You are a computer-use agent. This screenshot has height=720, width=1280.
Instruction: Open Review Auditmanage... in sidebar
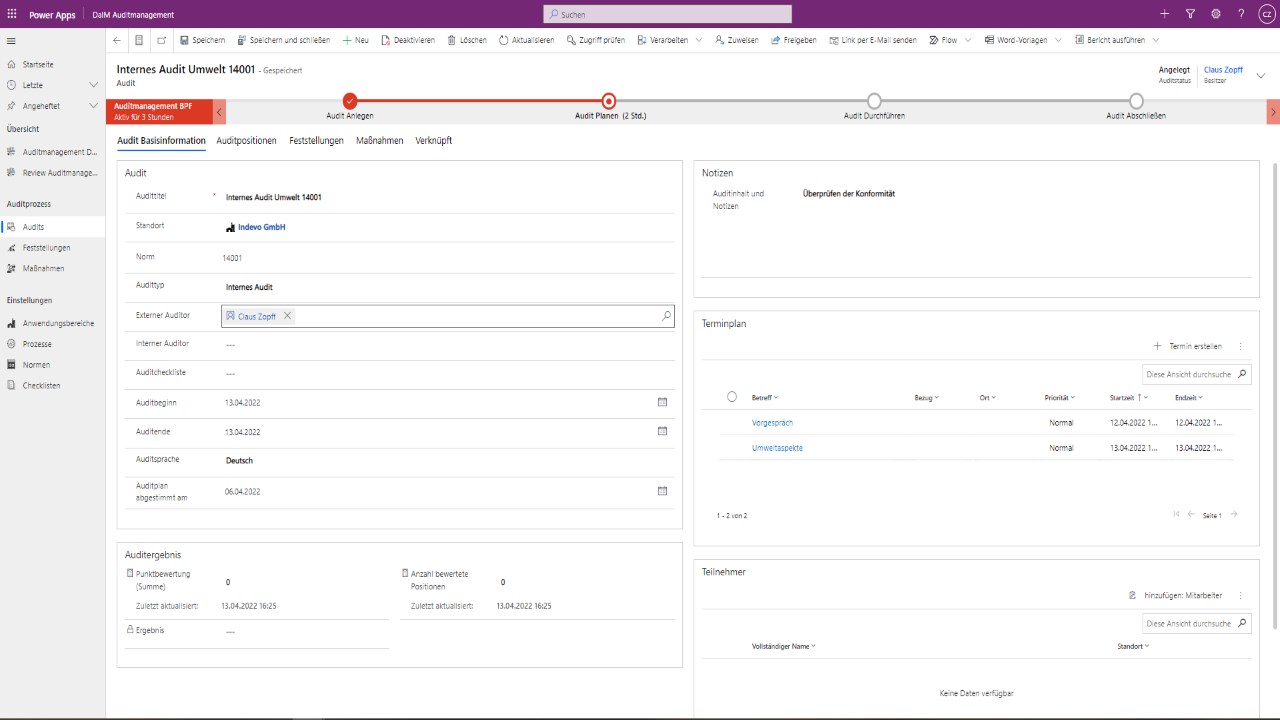(x=53, y=173)
